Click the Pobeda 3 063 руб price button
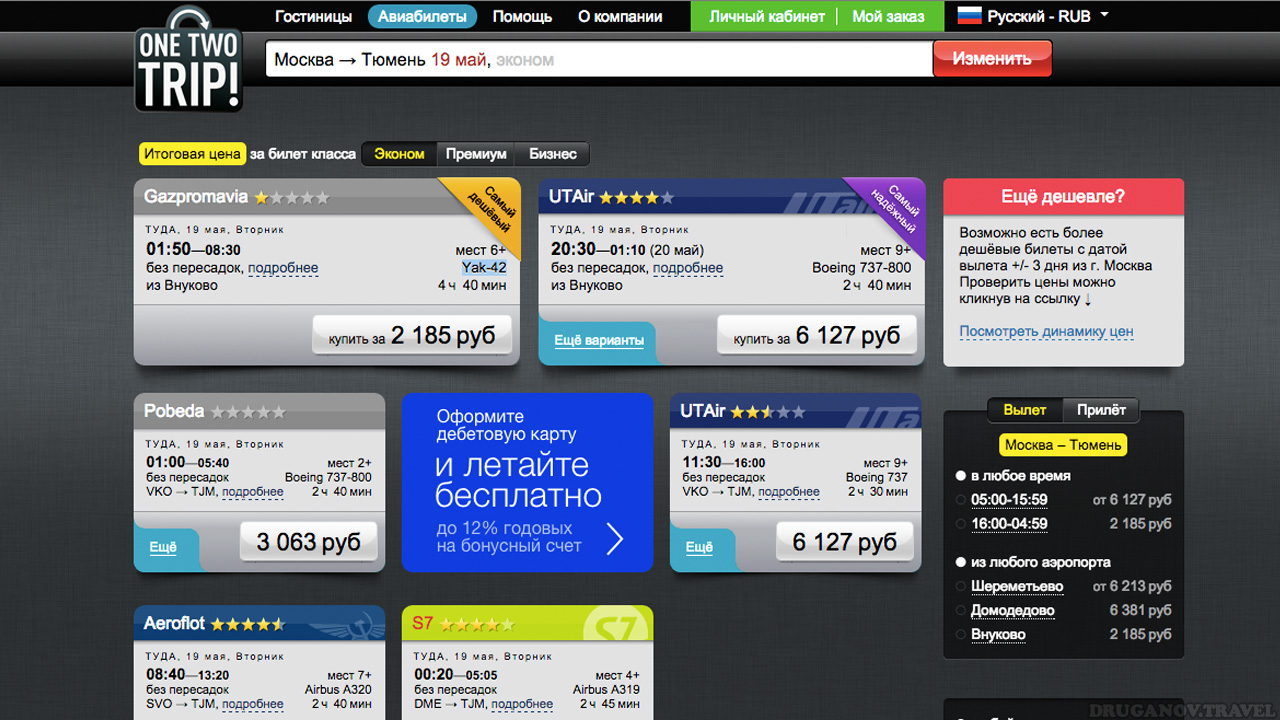 [x=308, y=543]
